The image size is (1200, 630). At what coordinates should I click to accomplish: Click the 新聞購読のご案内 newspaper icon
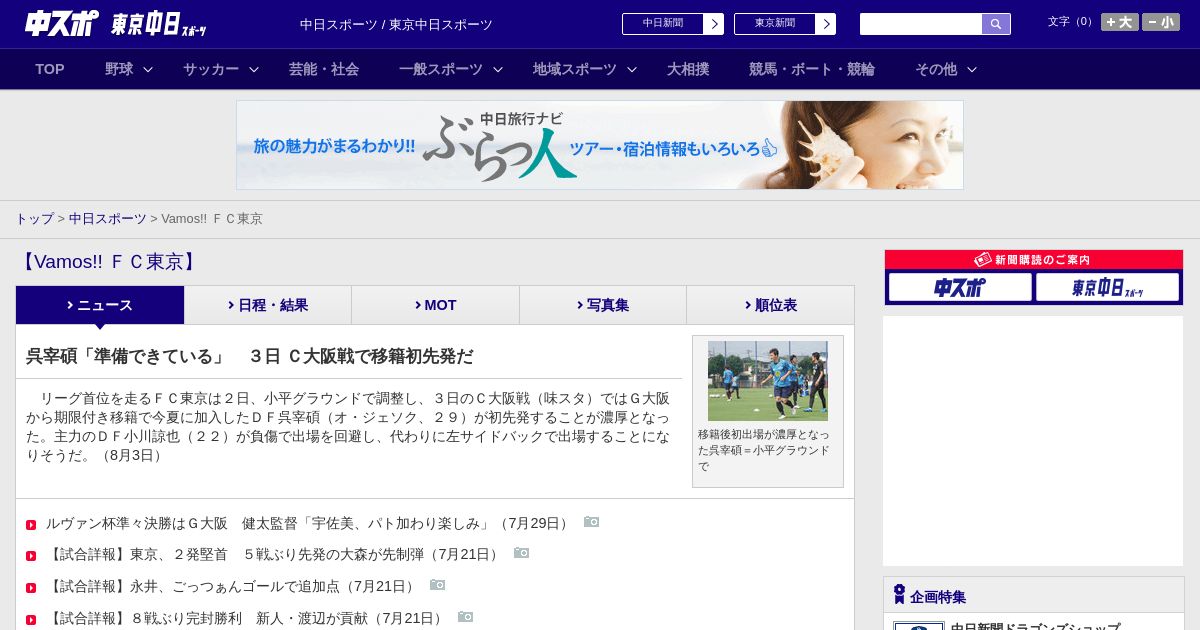pos(983,259)
